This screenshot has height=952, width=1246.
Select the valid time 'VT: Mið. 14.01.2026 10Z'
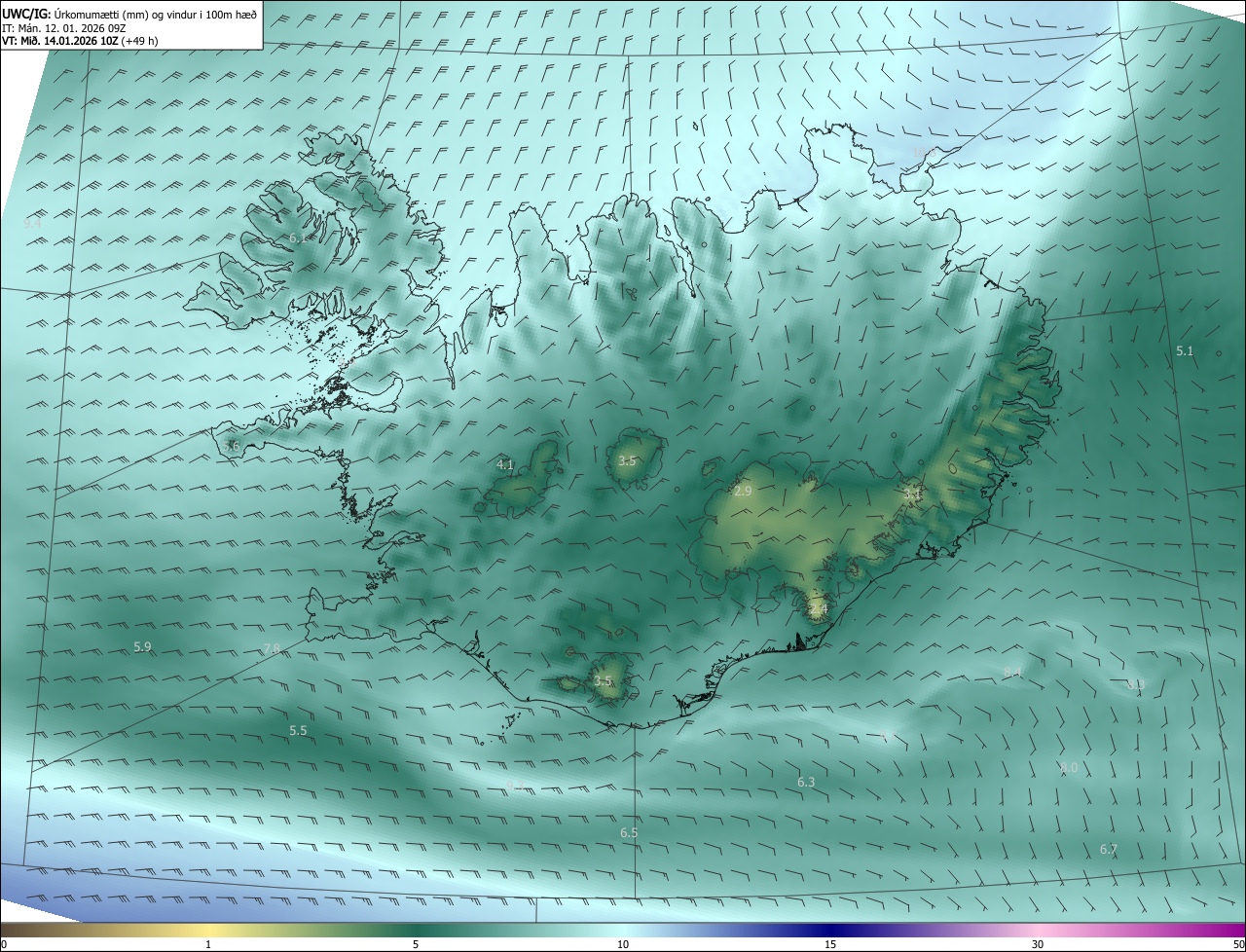(x=59, y=40)
